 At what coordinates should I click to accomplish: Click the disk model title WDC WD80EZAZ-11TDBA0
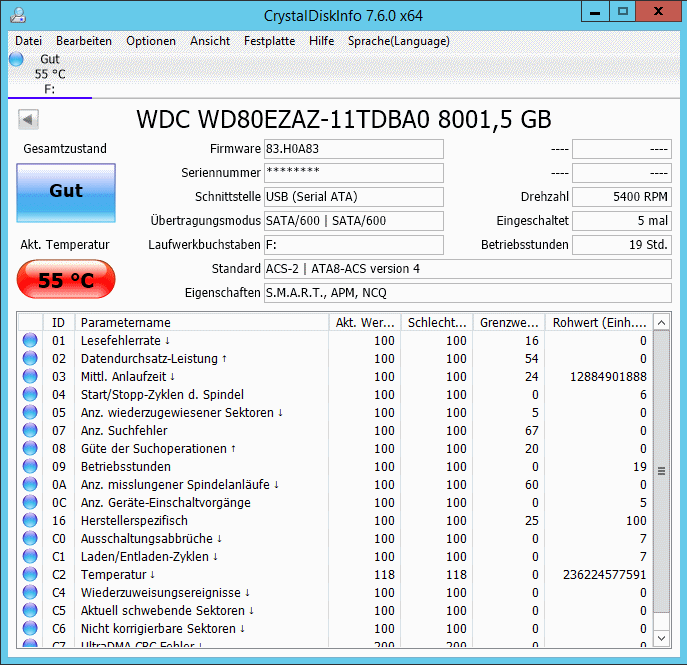pos(344,119)
